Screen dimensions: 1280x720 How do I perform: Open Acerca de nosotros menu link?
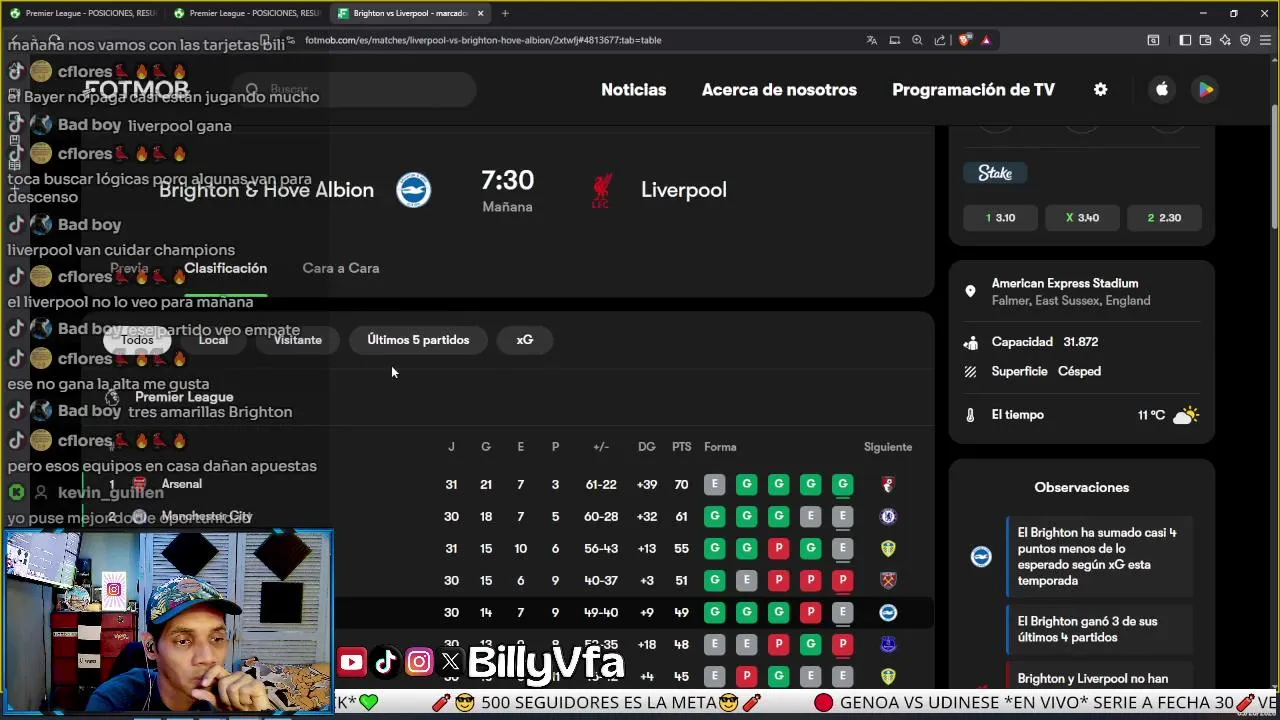pyautogui.click(x=779, y=89)
